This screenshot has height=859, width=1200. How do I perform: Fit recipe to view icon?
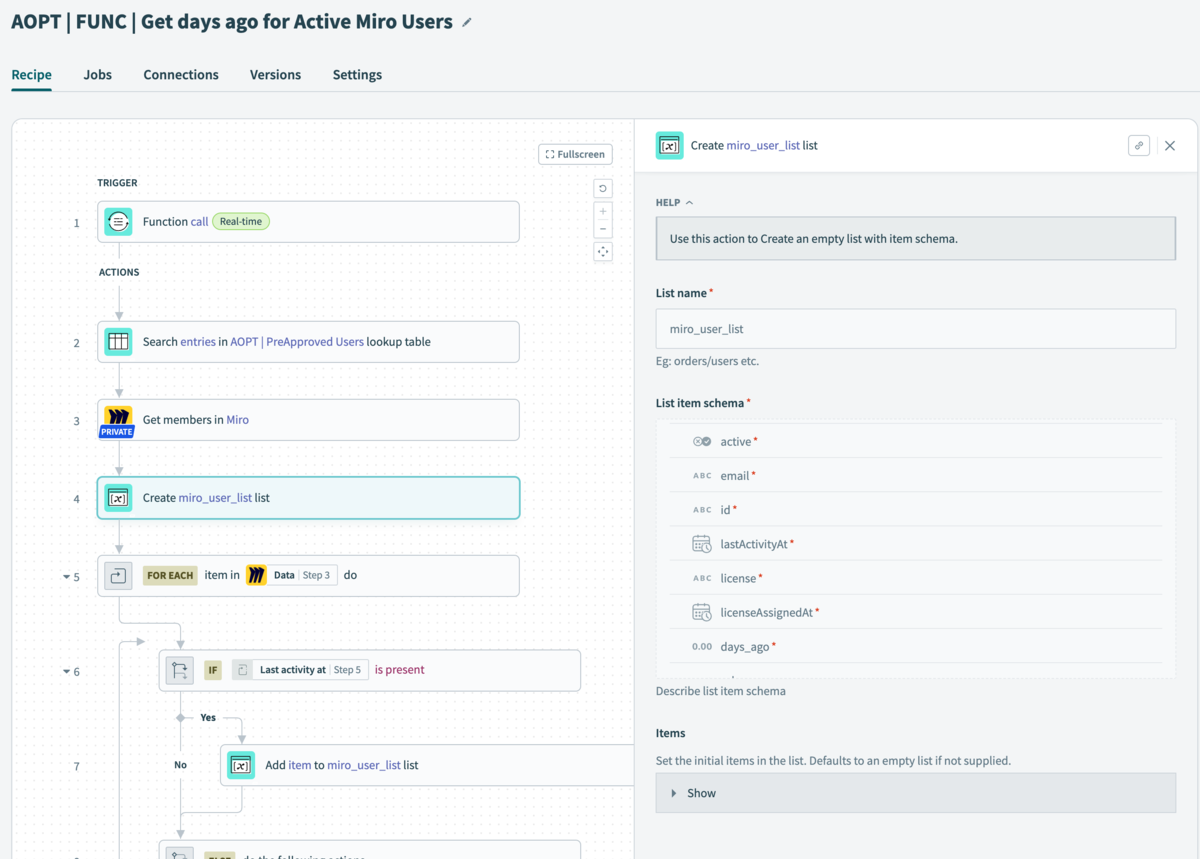click(x=603, y=252)
